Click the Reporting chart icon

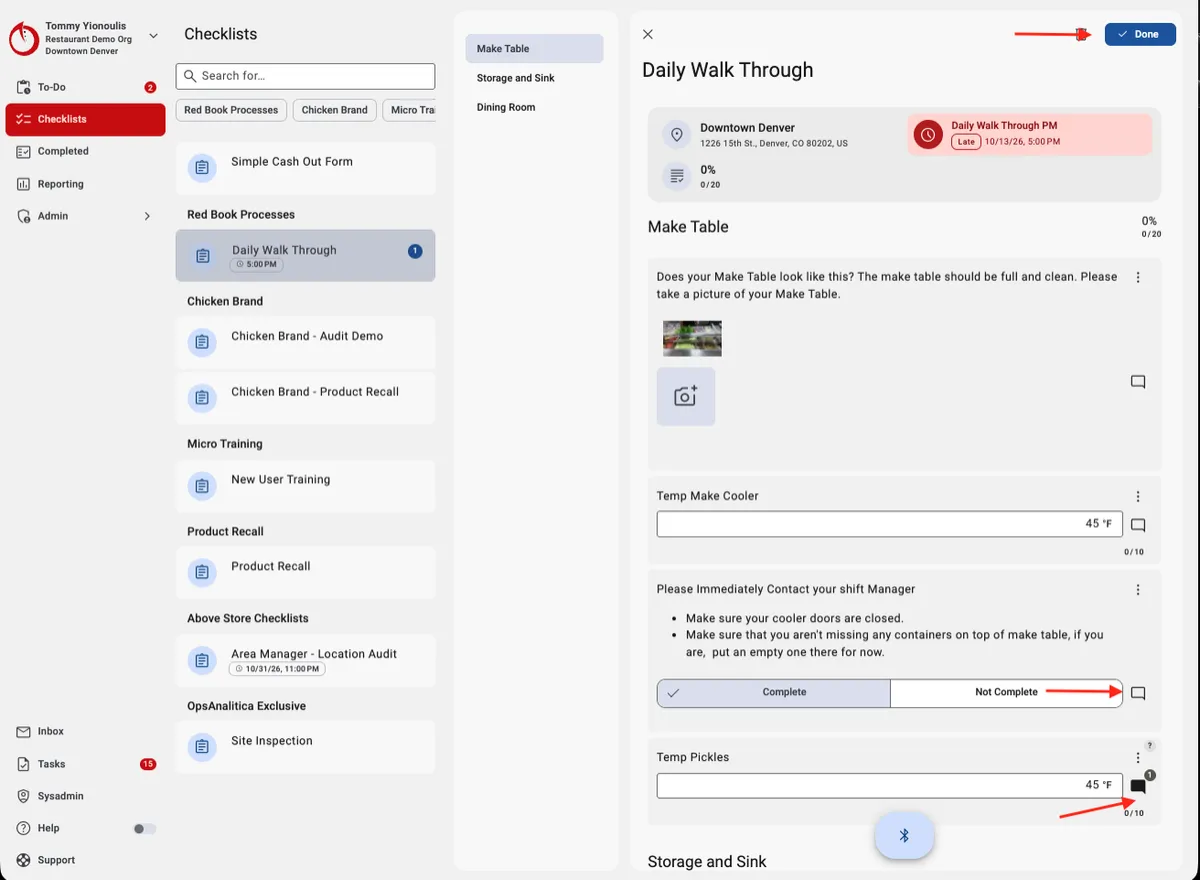pyautogui.click(x=24, y=184)
